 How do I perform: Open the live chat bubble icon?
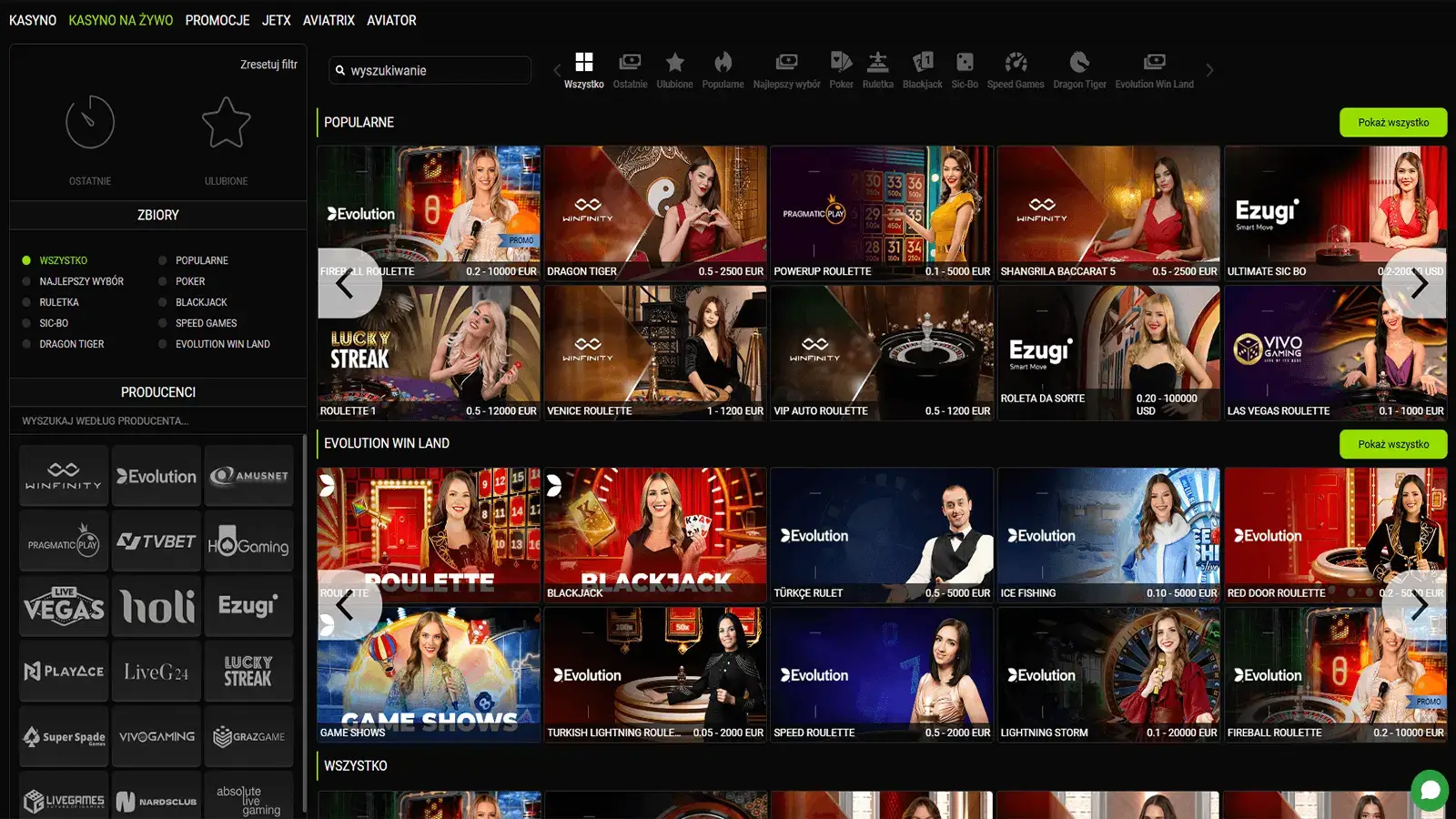pyautogui.click(x=1430, y=789)
